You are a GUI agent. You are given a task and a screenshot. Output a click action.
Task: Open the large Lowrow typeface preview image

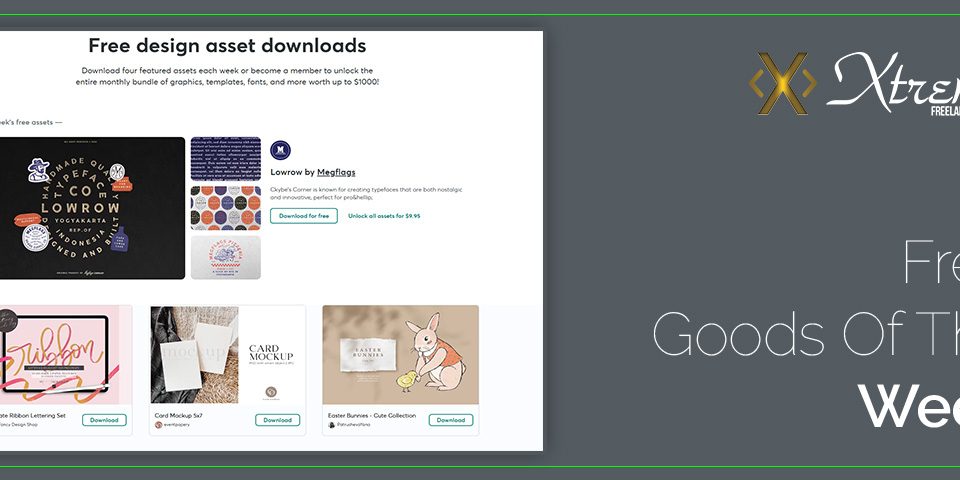pos(92,208)
